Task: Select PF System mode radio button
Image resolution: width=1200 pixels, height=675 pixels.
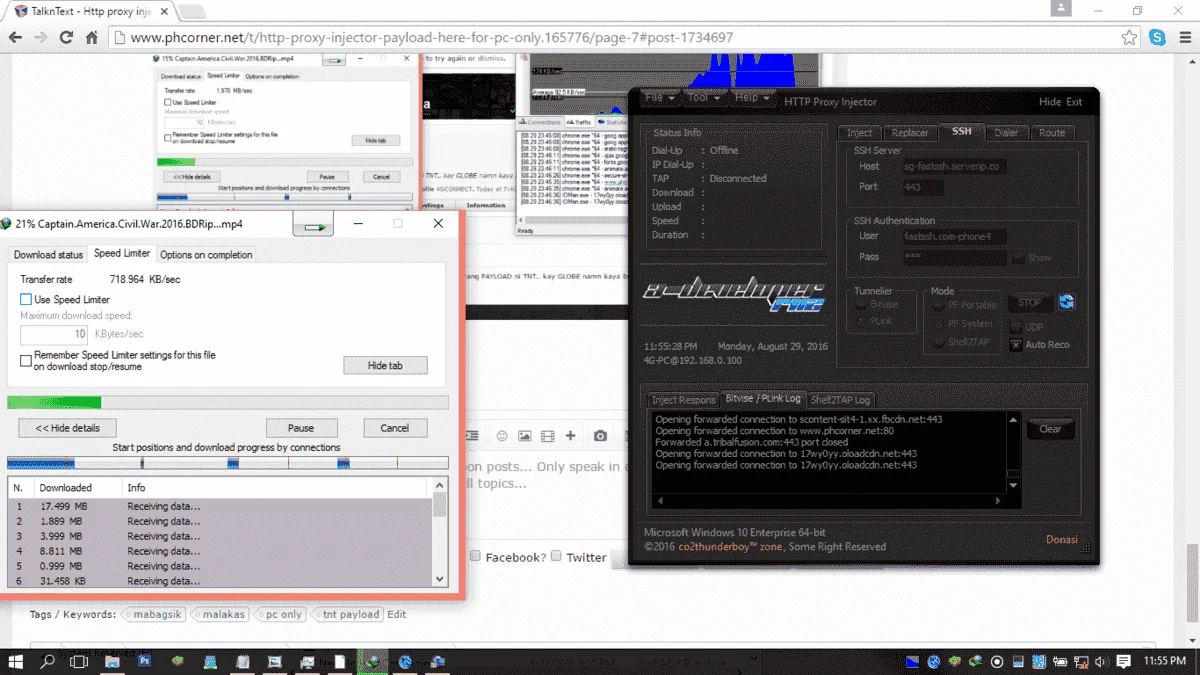Action: [x=937, y=323]
